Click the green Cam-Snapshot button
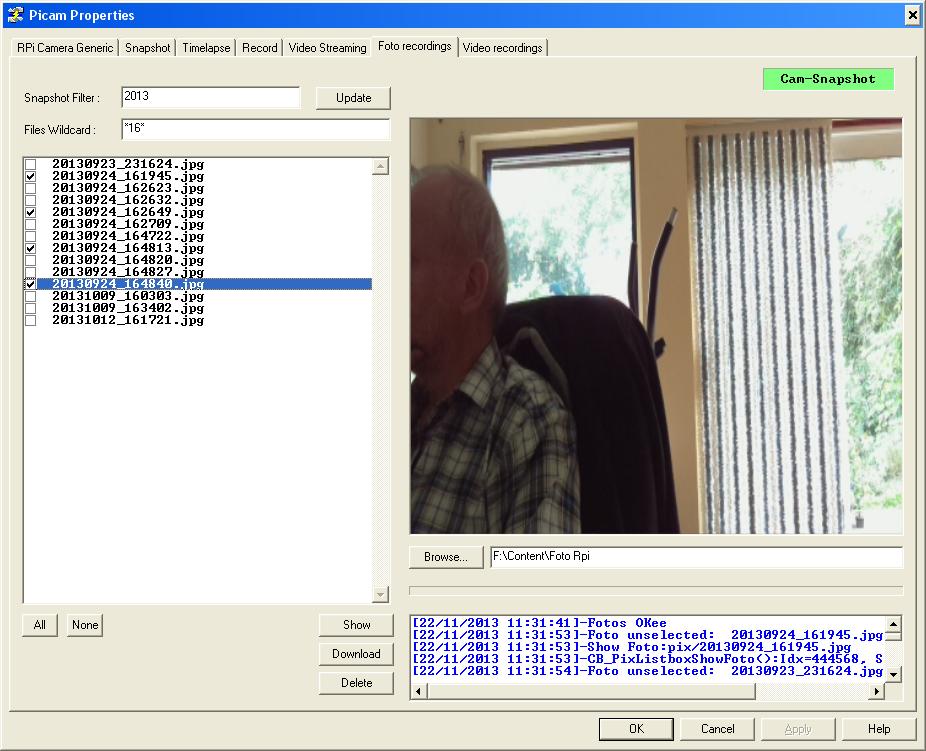This screenshot has width=926, height=751. [x=827, y=79]
